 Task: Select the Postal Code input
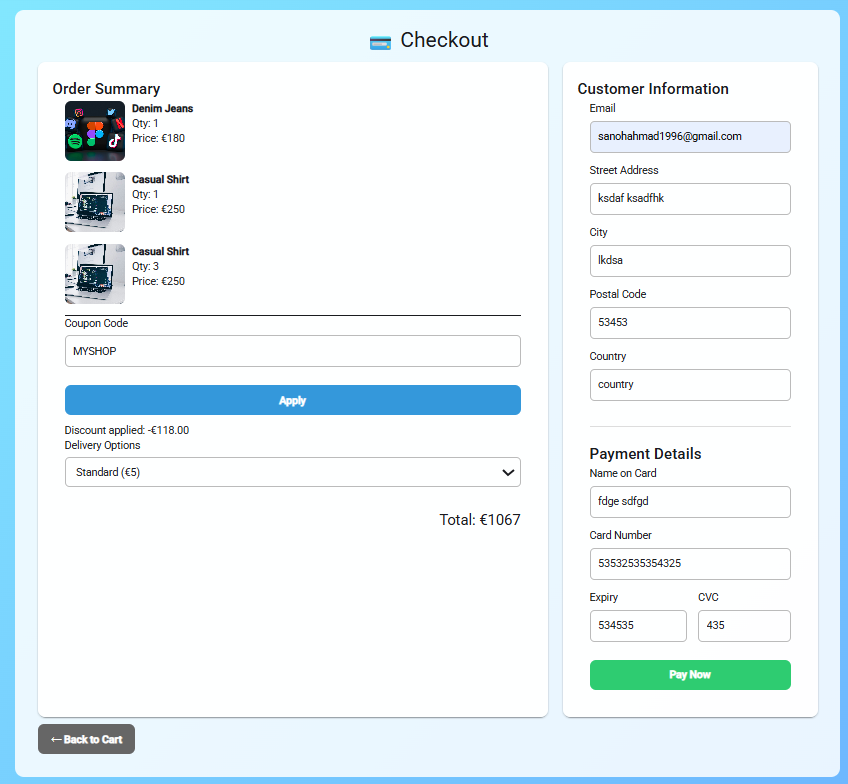(x=690, y=323)
